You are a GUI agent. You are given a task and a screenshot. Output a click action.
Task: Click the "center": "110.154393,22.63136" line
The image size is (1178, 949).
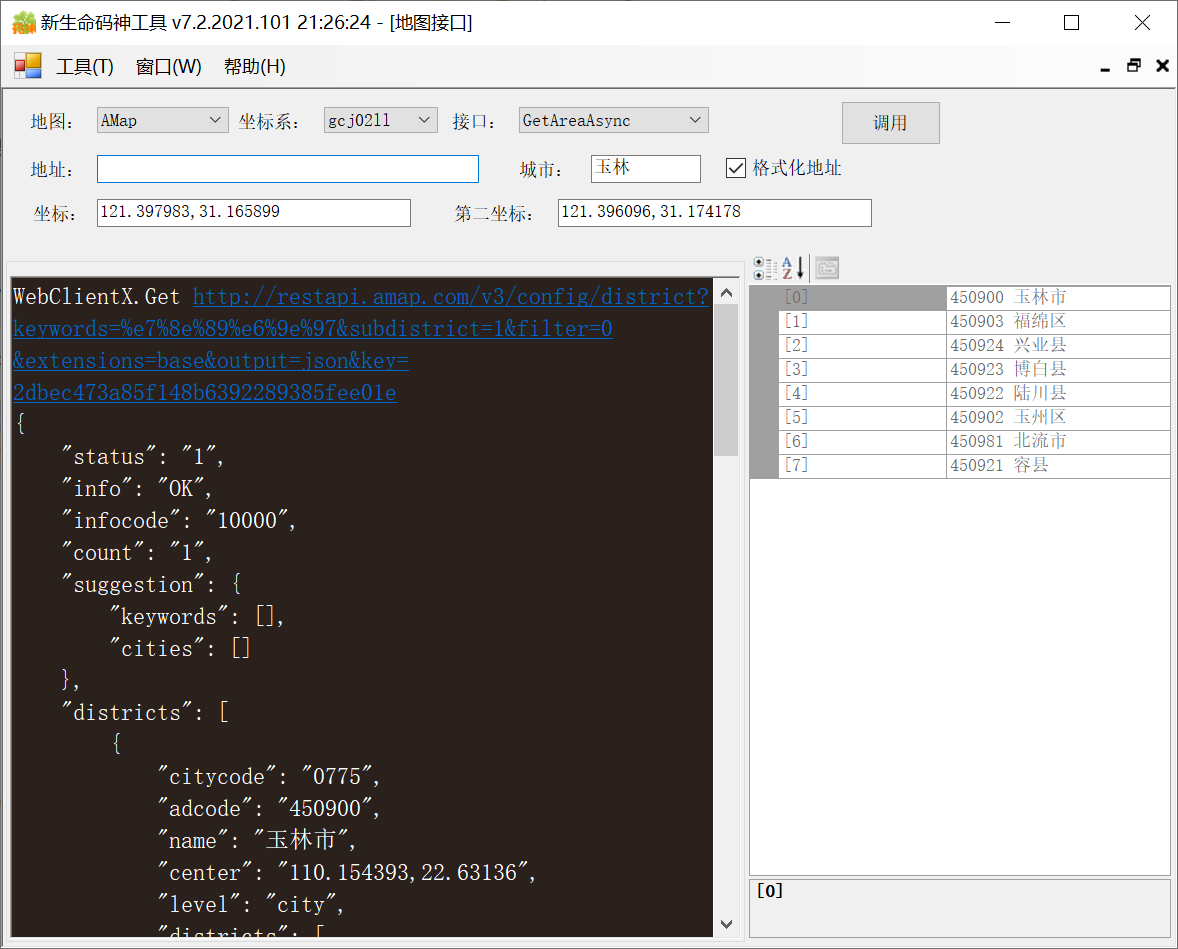[x=347, y=873]
